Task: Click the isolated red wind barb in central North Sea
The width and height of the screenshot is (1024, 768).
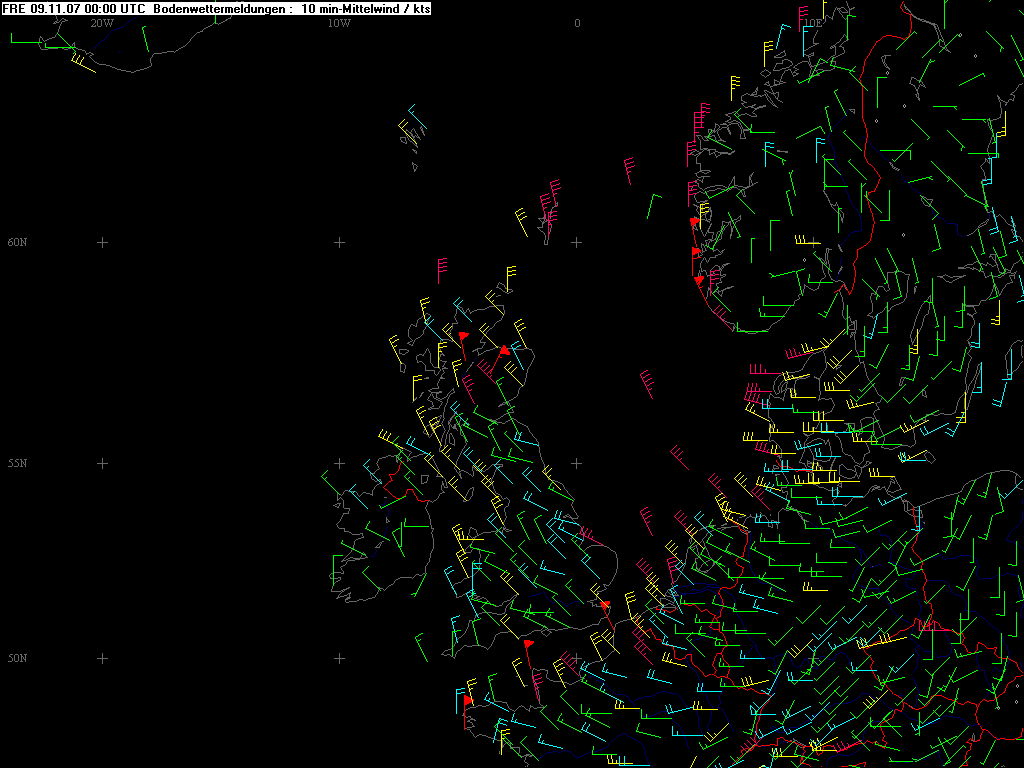Action: coord(648,383)
